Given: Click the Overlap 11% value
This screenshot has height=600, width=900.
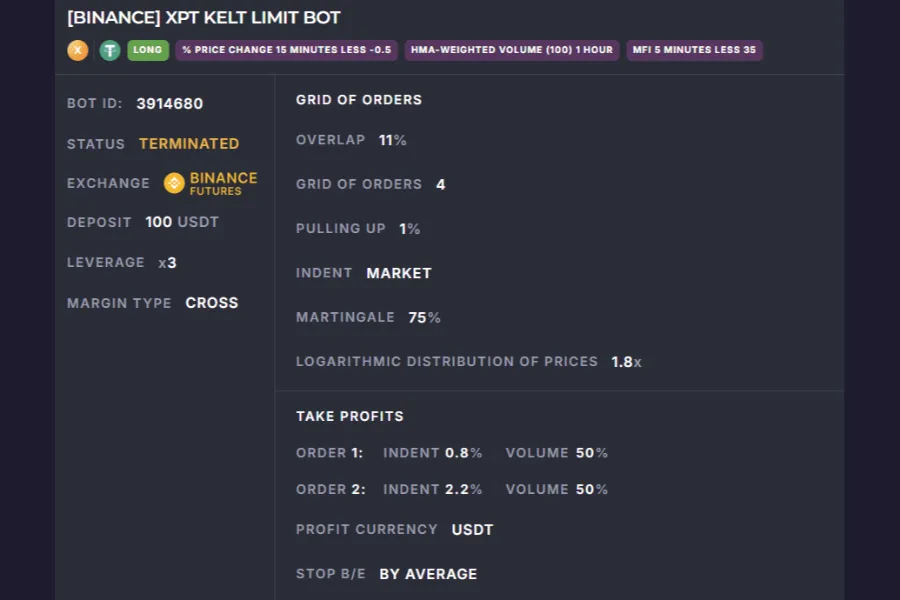Looking at the screenshot, I should click(x=392, y=140).
